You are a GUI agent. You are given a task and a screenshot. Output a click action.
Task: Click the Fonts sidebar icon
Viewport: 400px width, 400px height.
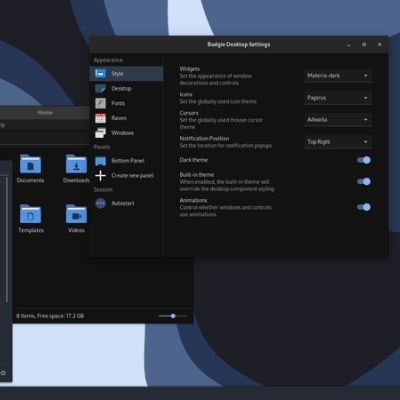pyautogui.click(x=100, y=103)
